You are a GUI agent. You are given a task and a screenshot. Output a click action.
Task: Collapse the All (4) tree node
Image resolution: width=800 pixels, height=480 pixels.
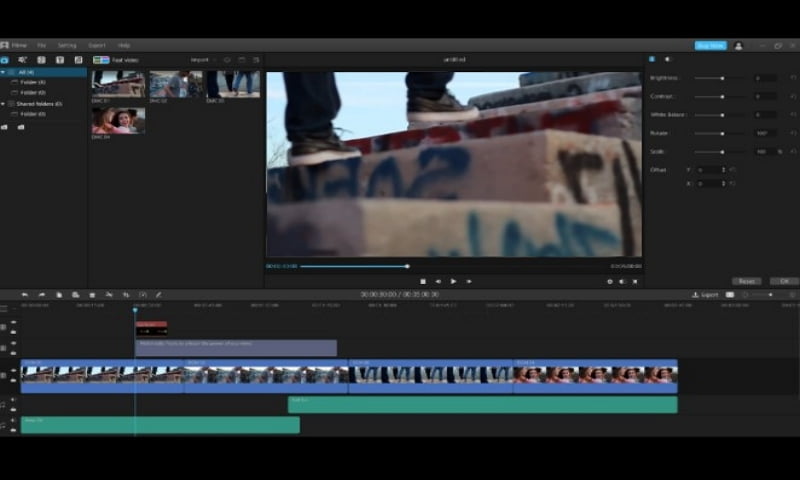click(x=3, y=72)
